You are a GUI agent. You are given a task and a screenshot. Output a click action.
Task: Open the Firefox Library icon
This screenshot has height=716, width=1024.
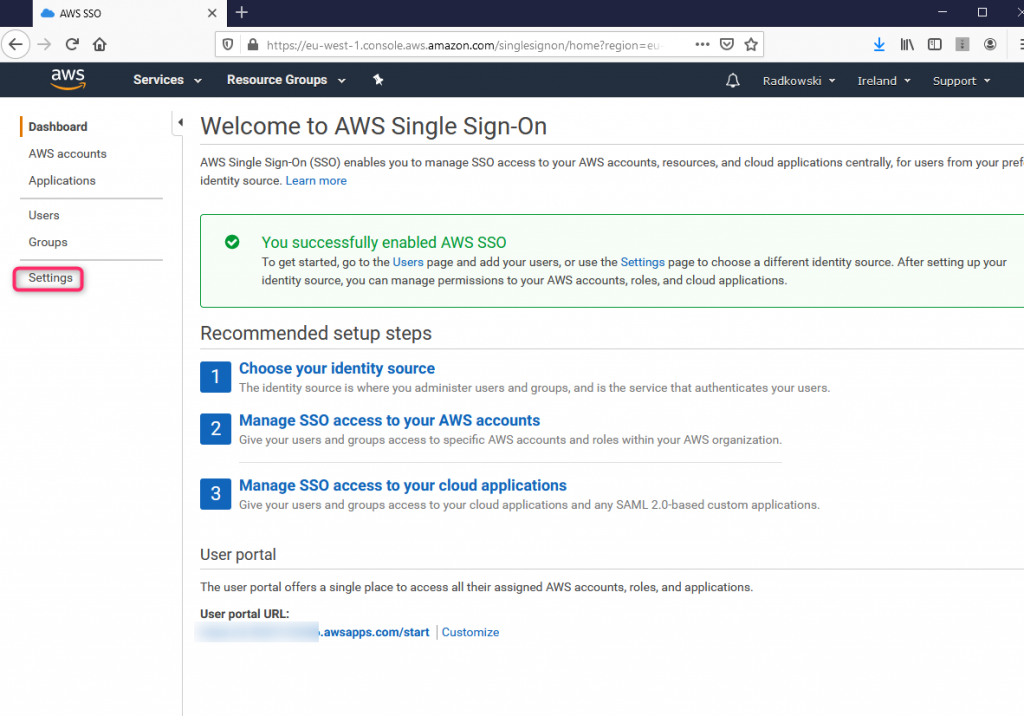907,44
